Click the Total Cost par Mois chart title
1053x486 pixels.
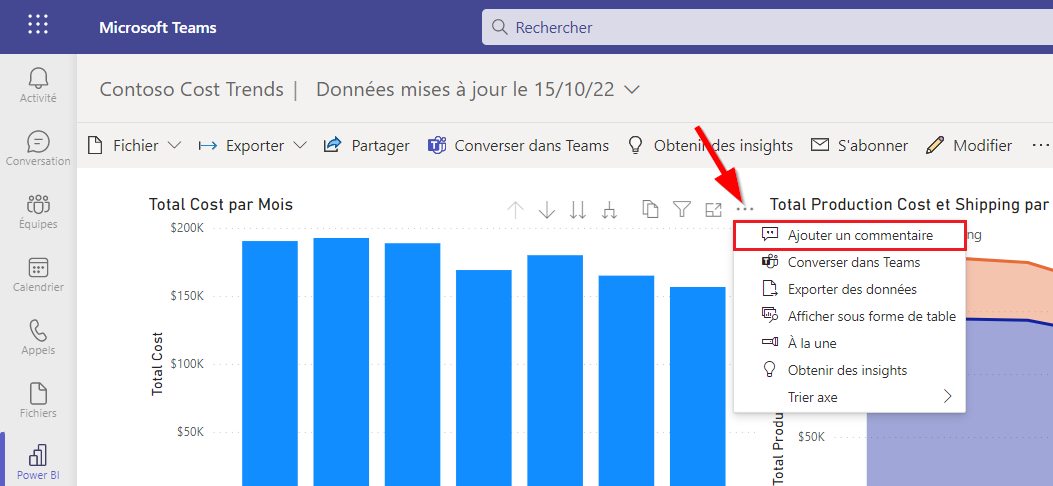click(221, 205)
